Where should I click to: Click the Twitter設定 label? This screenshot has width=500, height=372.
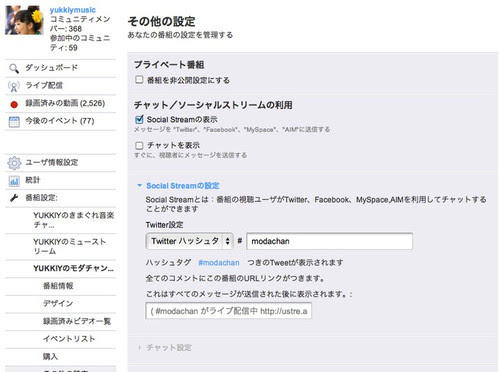point(164,225)
